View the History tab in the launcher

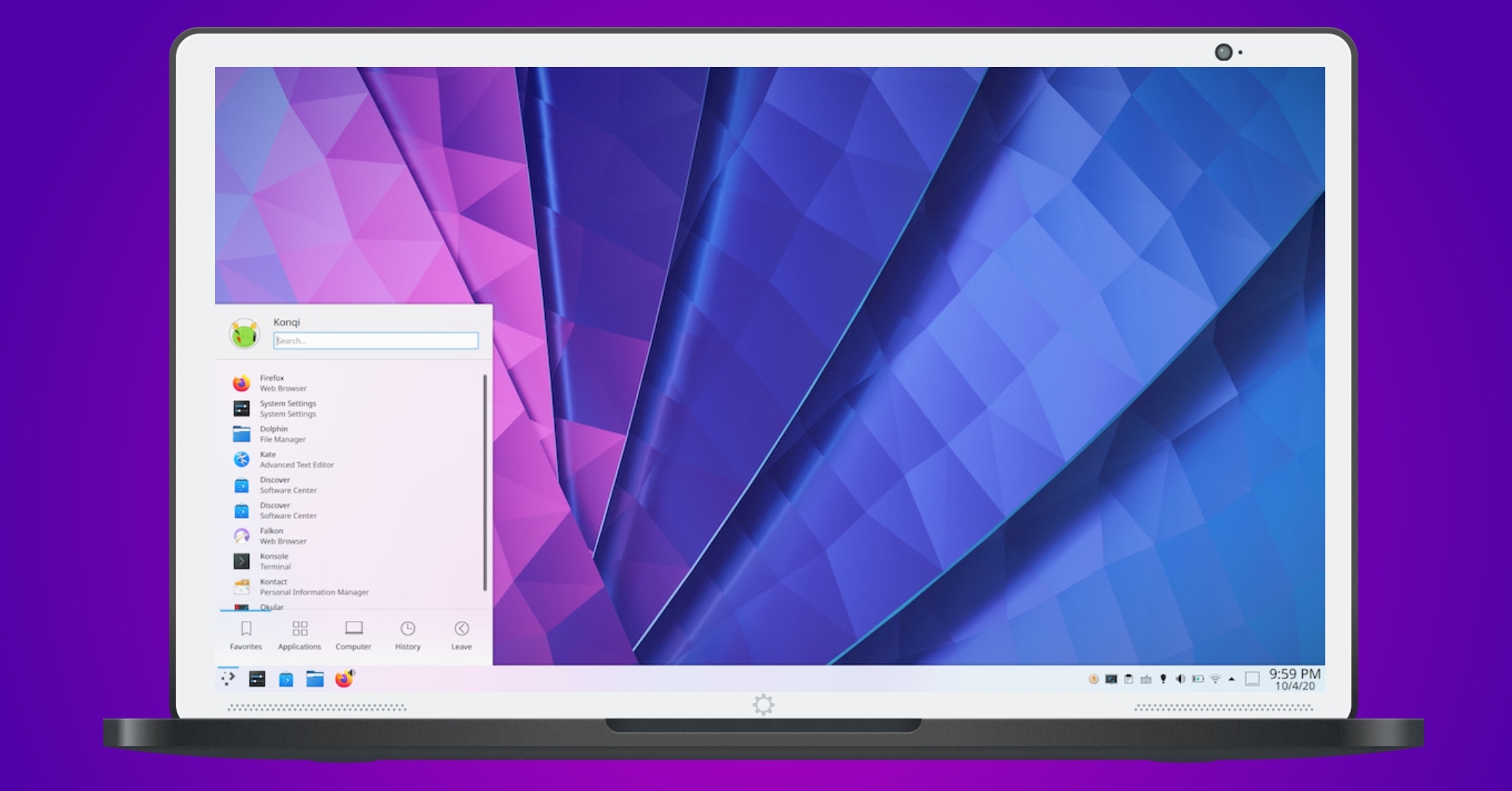click(x=407, y=634)
